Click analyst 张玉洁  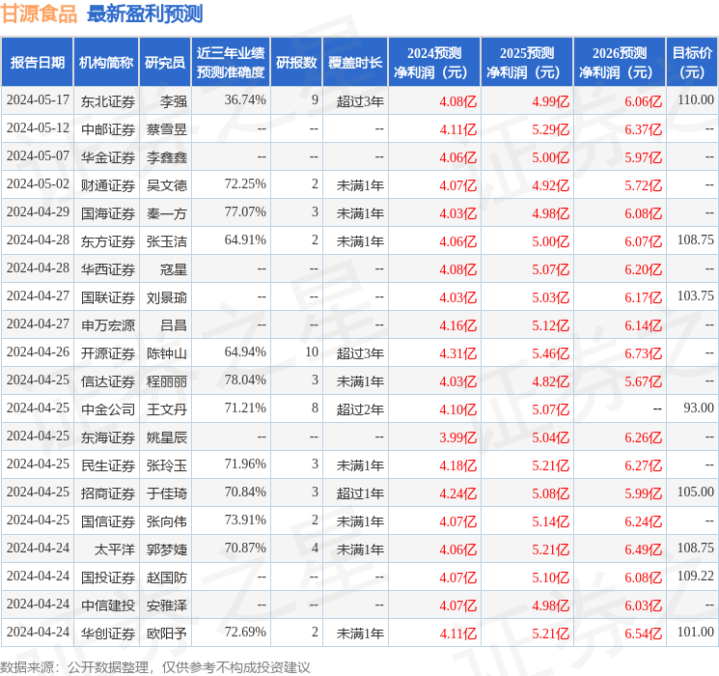point(166,241)
